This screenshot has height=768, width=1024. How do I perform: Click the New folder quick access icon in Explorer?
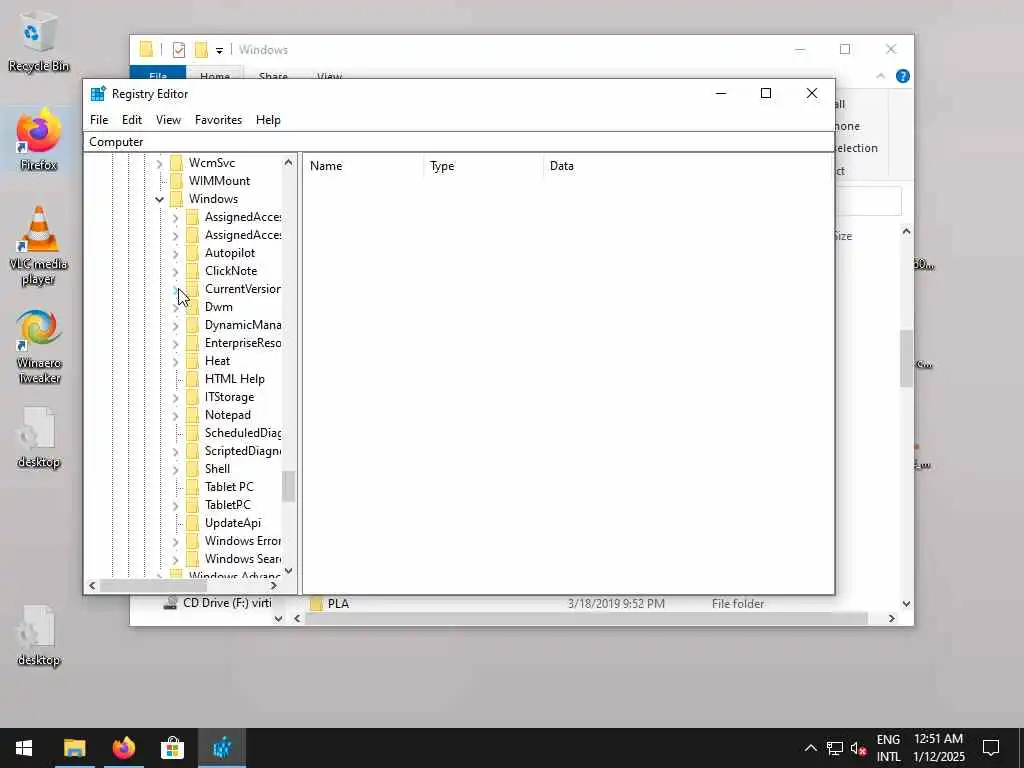[201, 50]
